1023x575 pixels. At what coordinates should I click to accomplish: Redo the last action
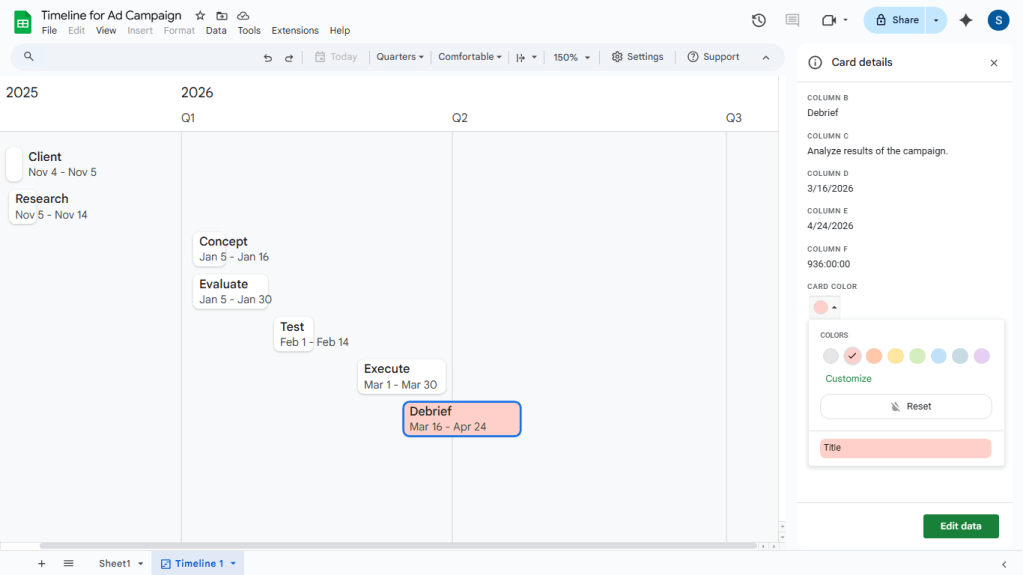[288, 57]
